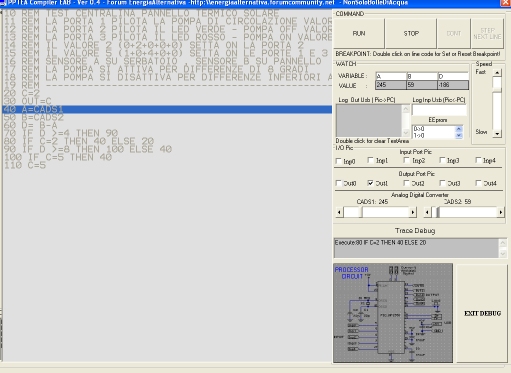This screenshot has height=373, width=511.
Task: Click the Log Out Usb scroll up arrow
Action: 406,109
